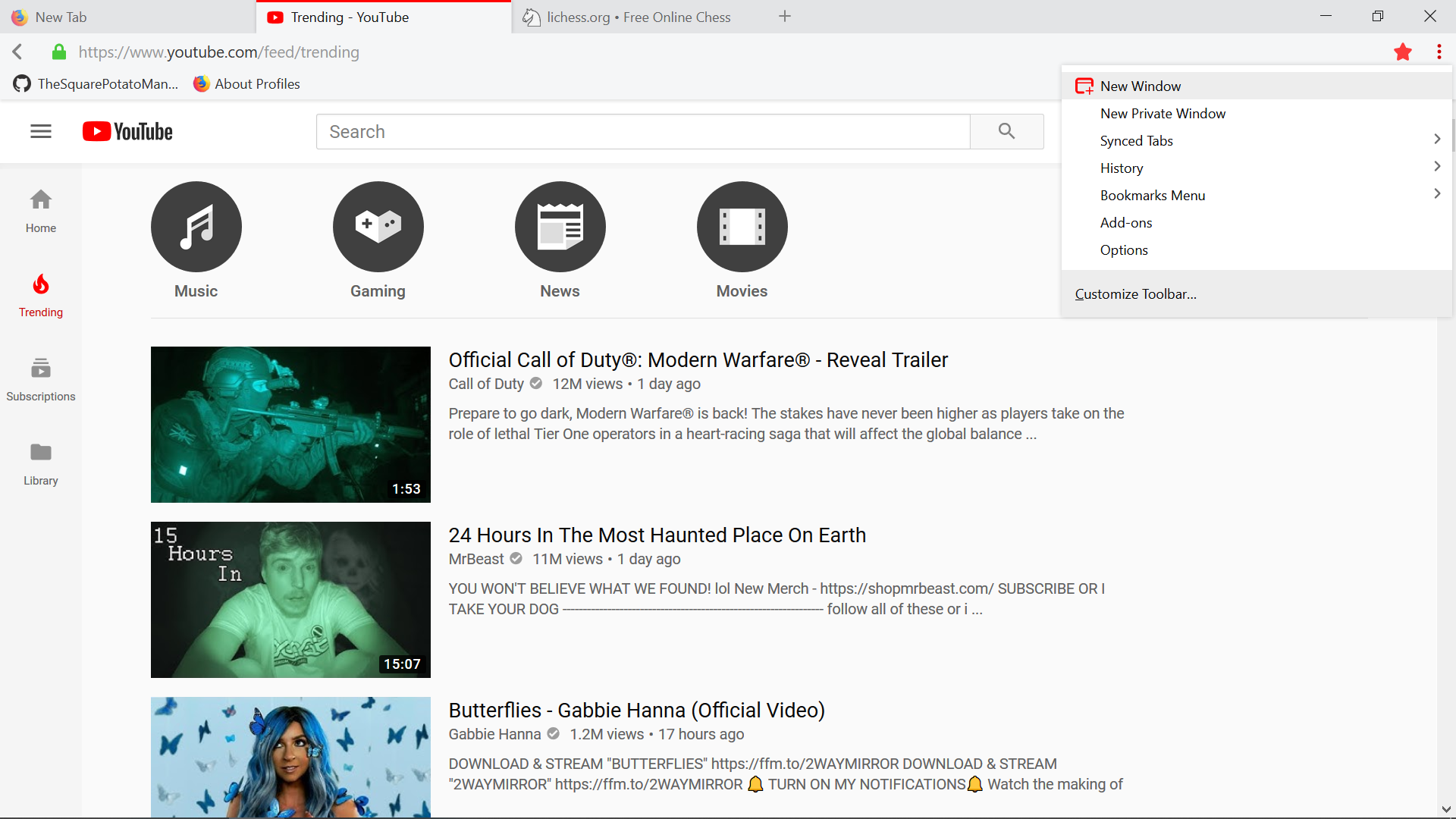The width and height of the screenshot is (1456, 819).
Task: Expand History submenu arrow
Action: click(x=1436, y=167)
